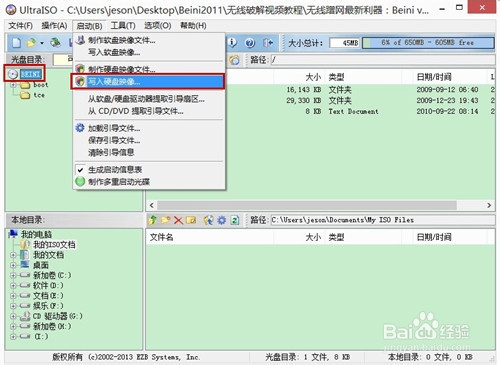Choose 写入软盘映像... menu entry
This screenshot has height=365, width=500.
coord(148,52)
